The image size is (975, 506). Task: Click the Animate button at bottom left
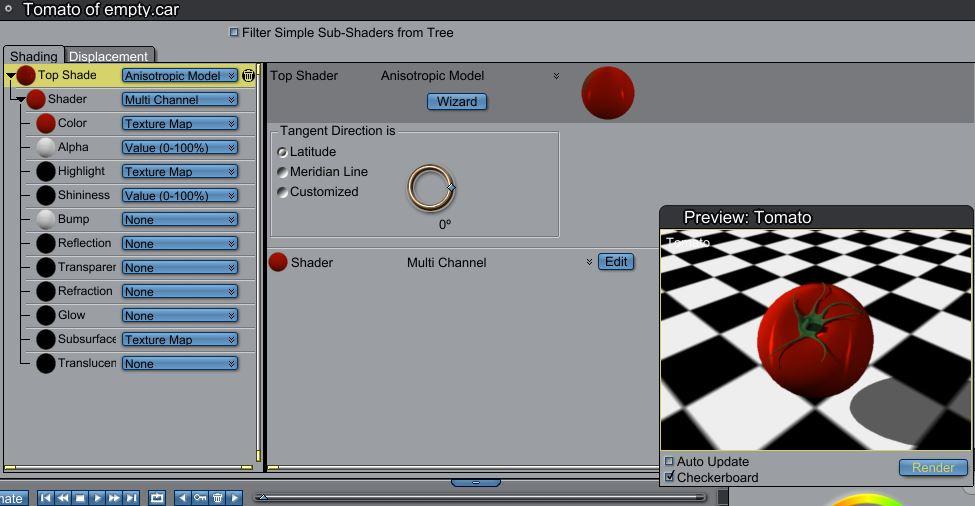(14, 498)
